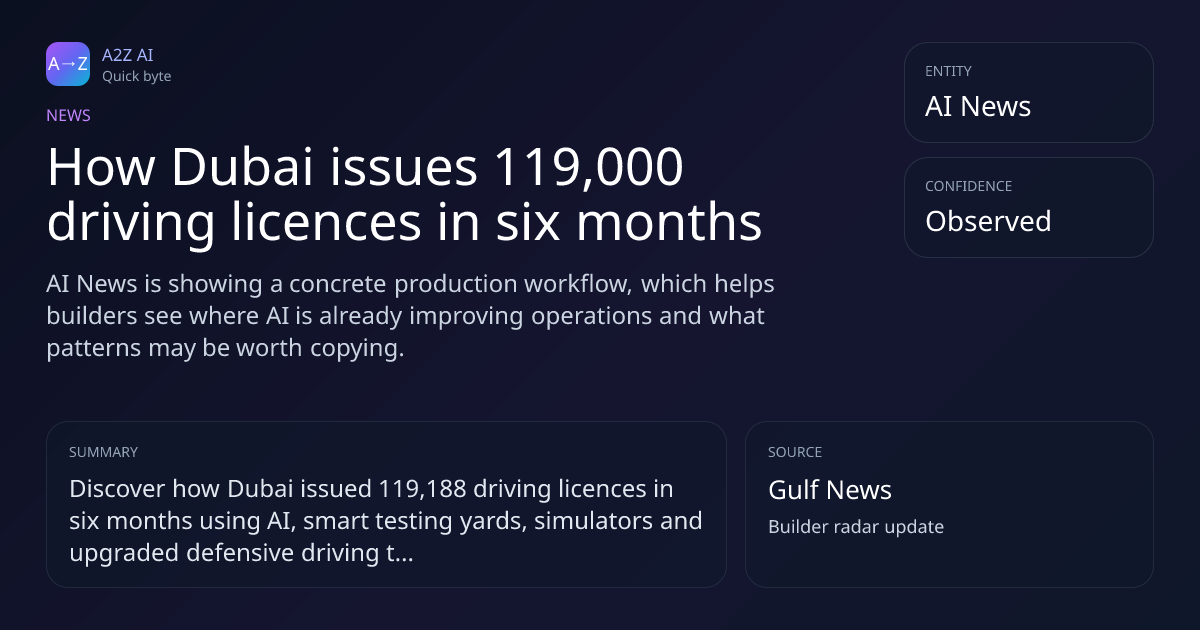Open the Summary card panel
This screenshot has width=1200, height=630.
386,504
